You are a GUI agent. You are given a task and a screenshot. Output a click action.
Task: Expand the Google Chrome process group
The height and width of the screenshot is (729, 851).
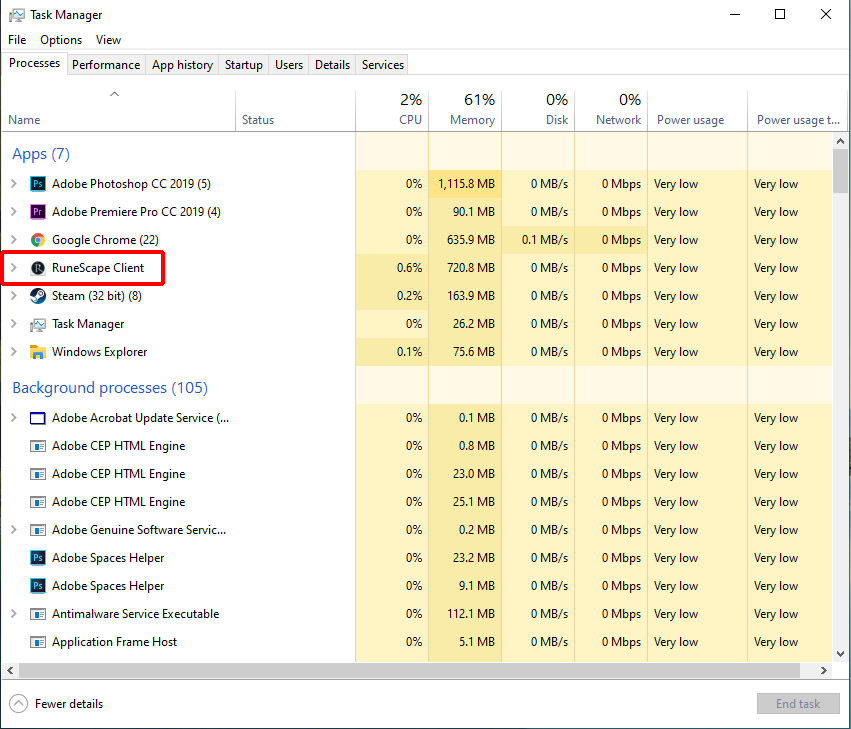click(x=14, y=240)
